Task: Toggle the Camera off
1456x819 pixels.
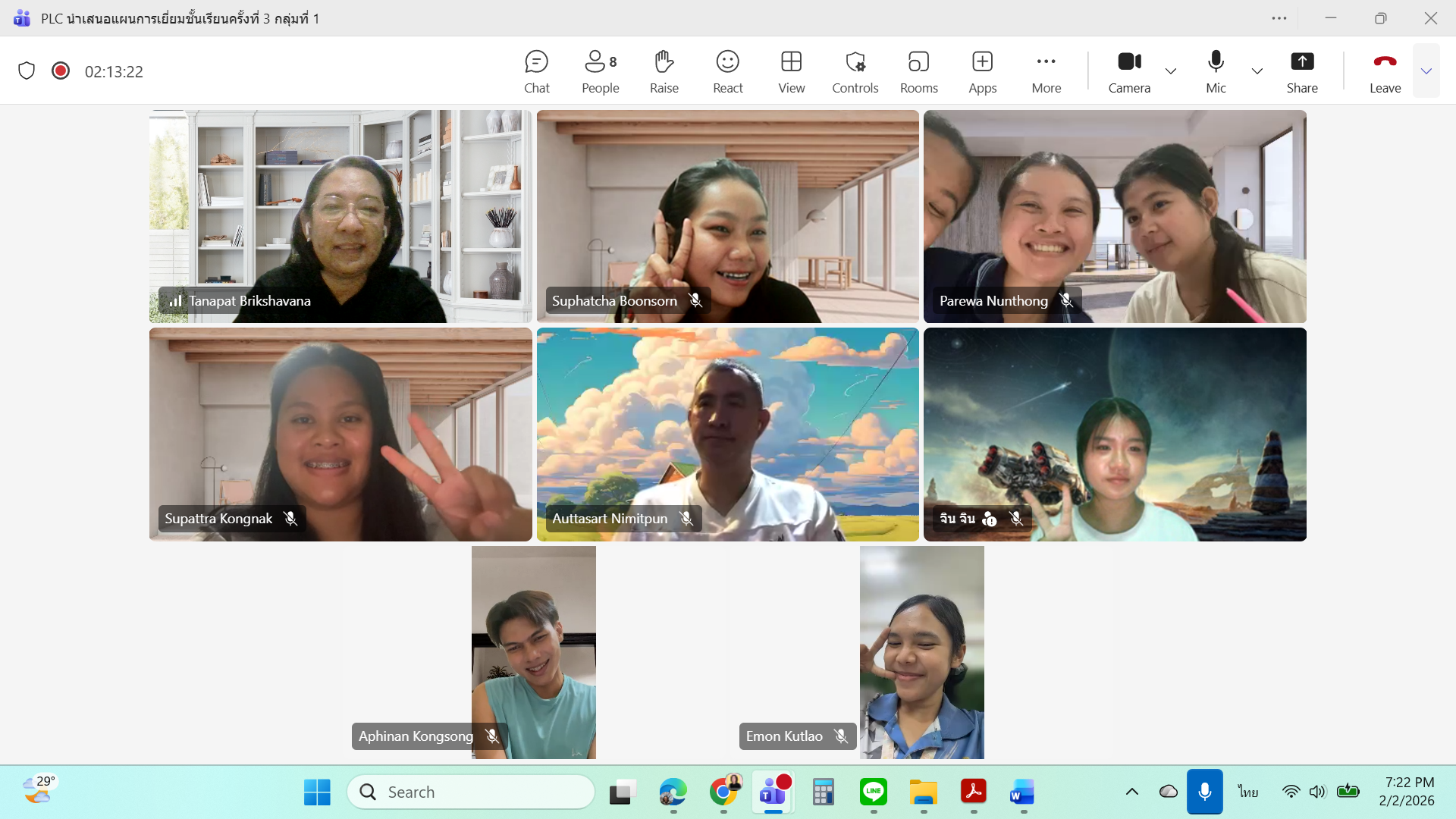Action: [1129, 71]
